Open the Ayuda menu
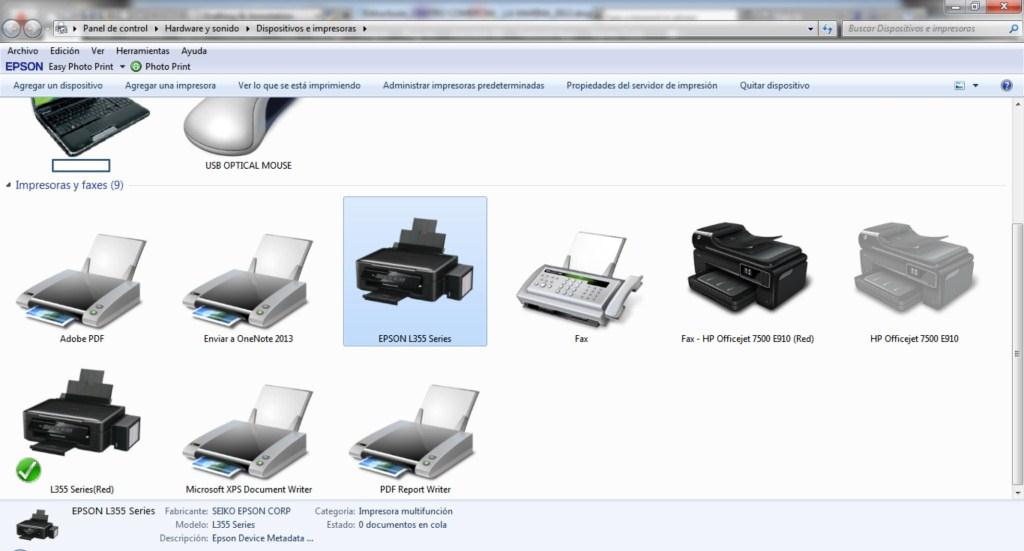1024x551 pixels. point(194,51)
